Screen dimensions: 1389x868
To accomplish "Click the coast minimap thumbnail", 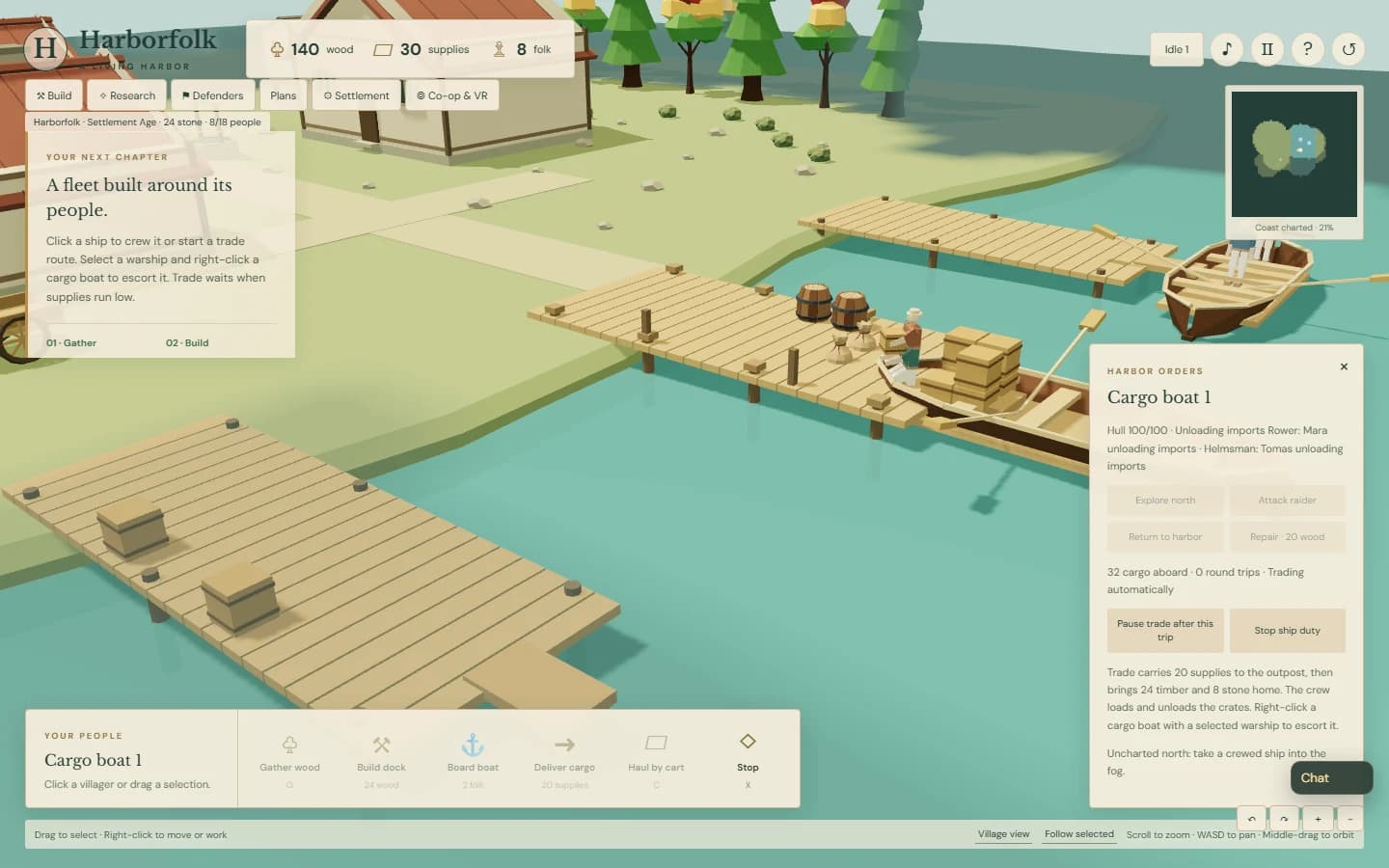I will 1294,154.
